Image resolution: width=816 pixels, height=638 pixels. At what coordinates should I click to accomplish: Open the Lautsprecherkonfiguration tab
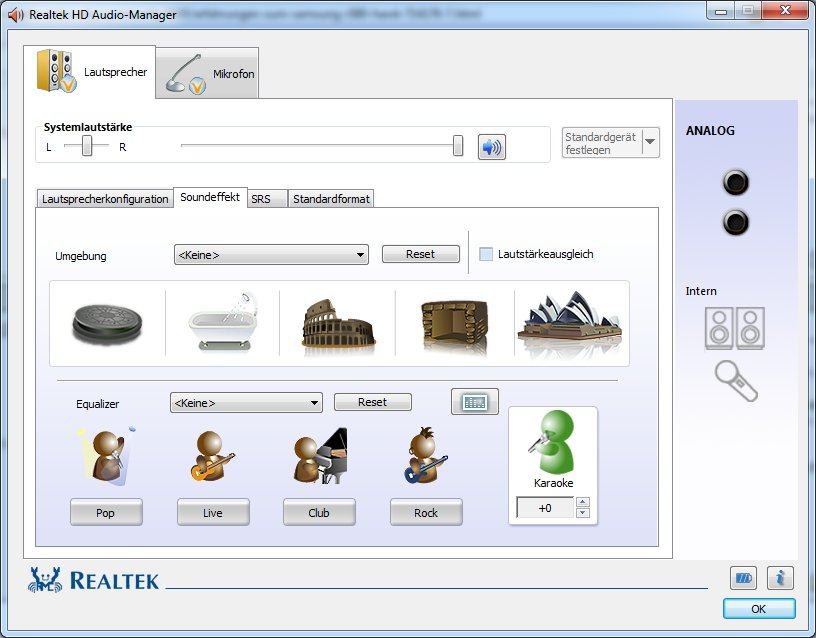105,199
